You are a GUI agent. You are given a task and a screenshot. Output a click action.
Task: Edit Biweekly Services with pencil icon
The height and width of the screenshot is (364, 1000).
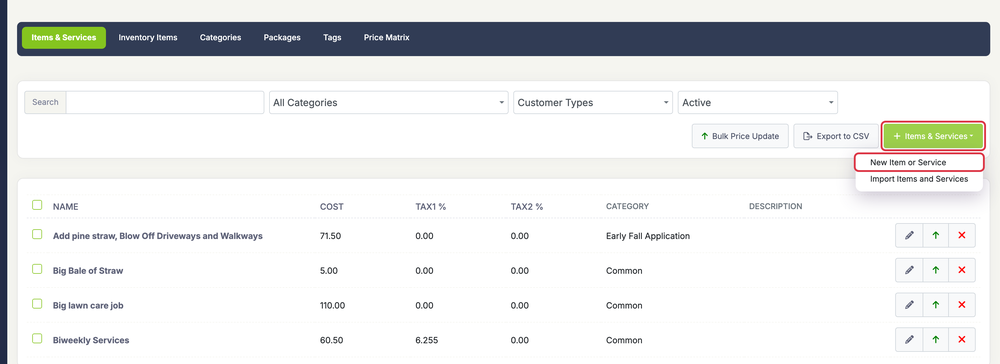[x=909, y=340]
